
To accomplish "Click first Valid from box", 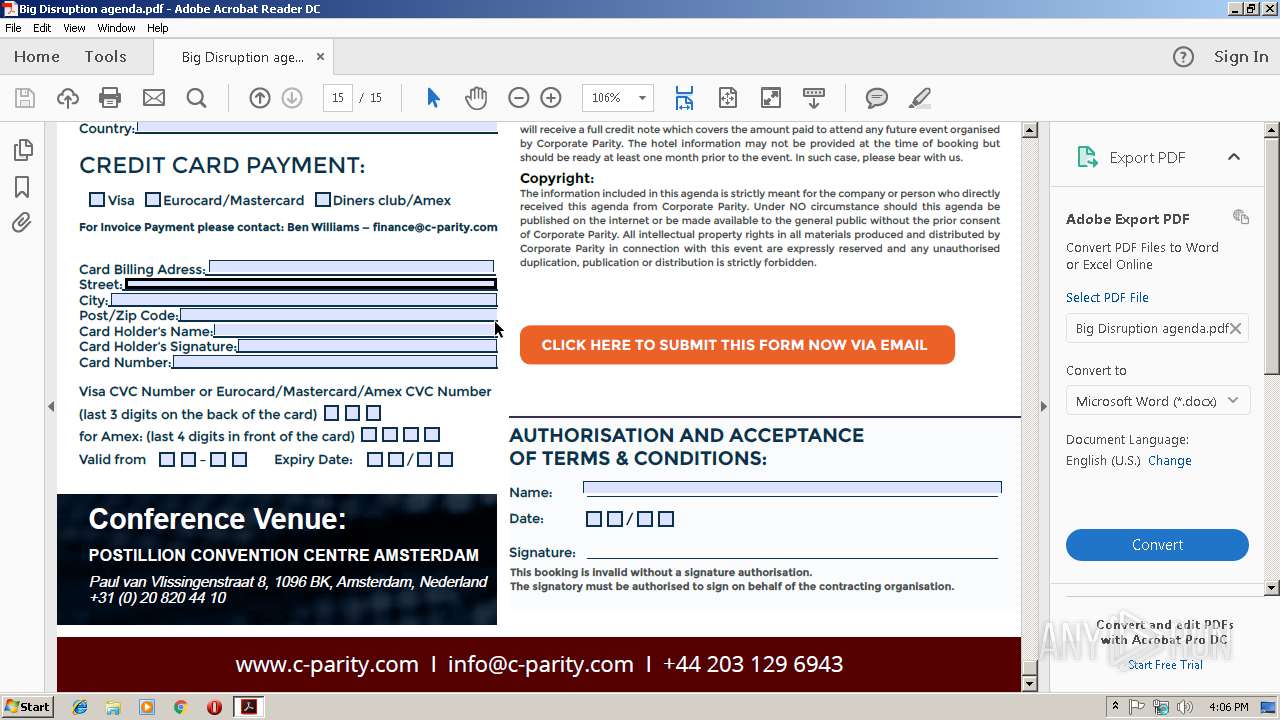I will point(167,459).
